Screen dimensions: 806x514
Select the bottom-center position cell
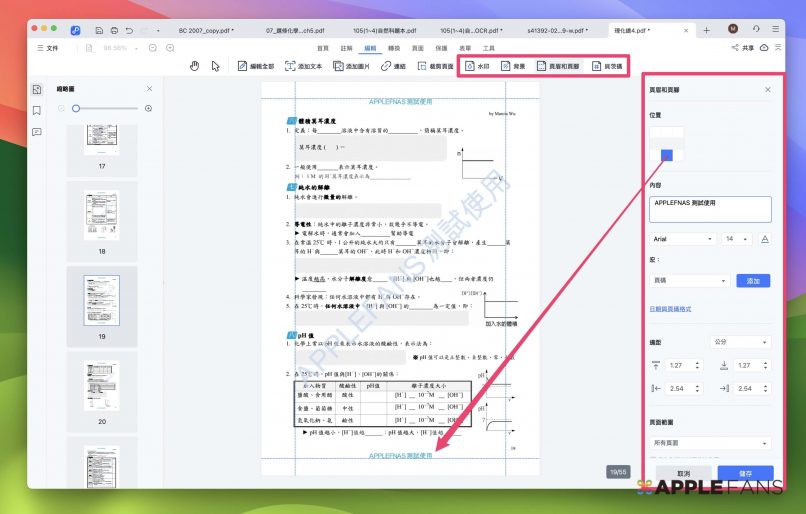tap(667, 155)
